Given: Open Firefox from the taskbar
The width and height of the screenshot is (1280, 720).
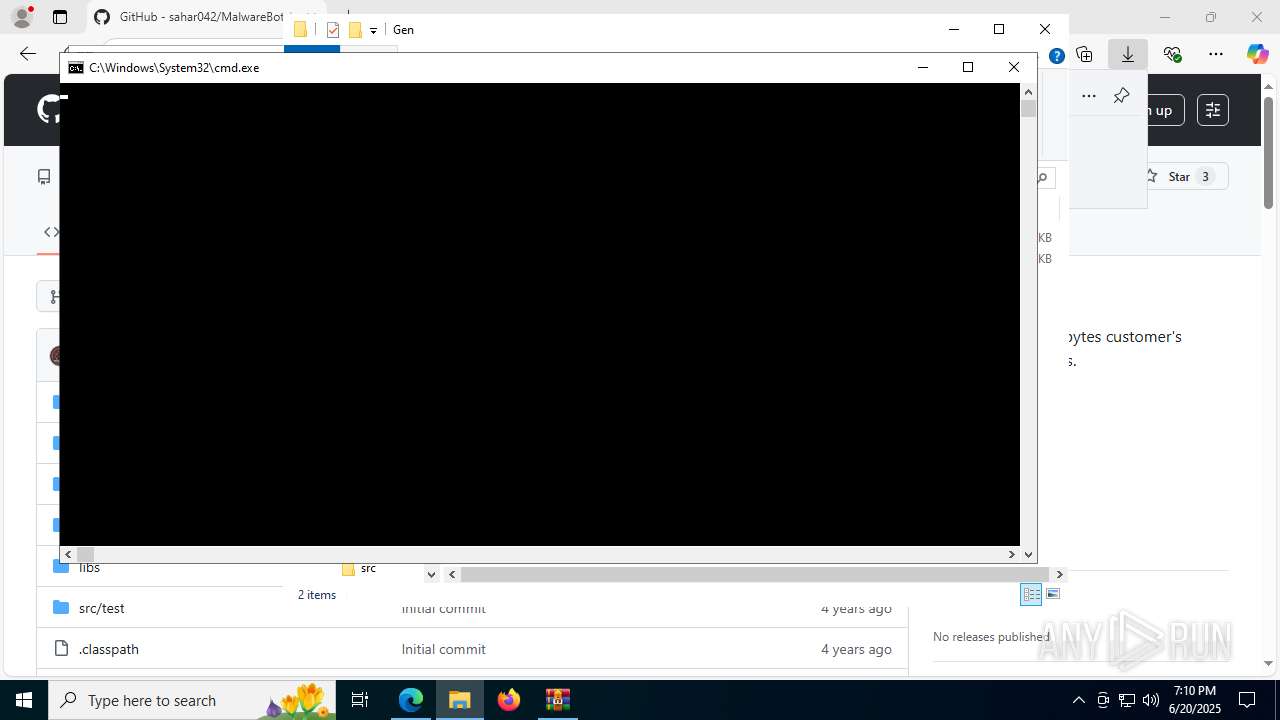Looking at the screenshot, I should (x=509, y=700).
